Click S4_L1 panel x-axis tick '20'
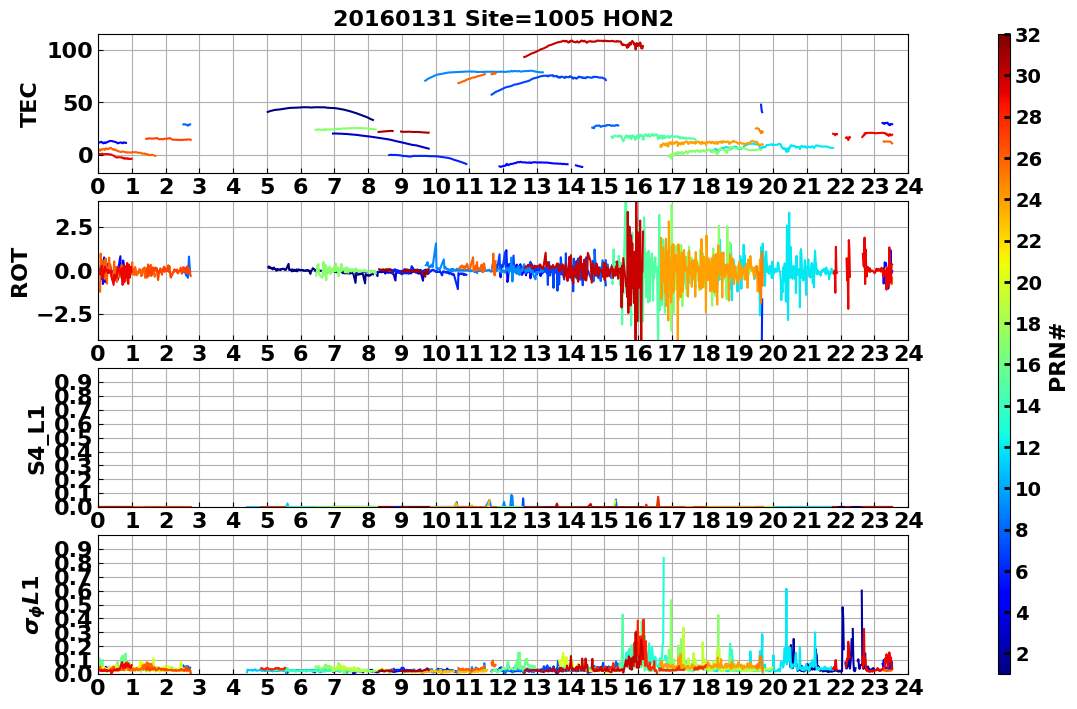 pyautogui.click(x=773, y=520)
